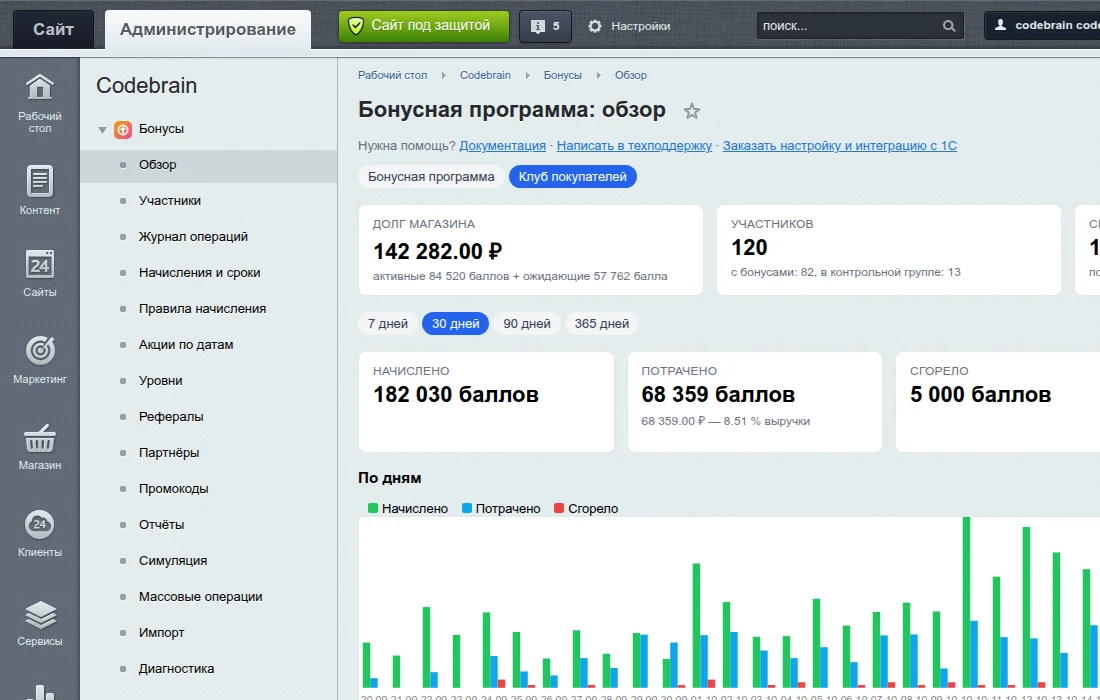Toggle green Начислено legend swatch

(373, 508)
